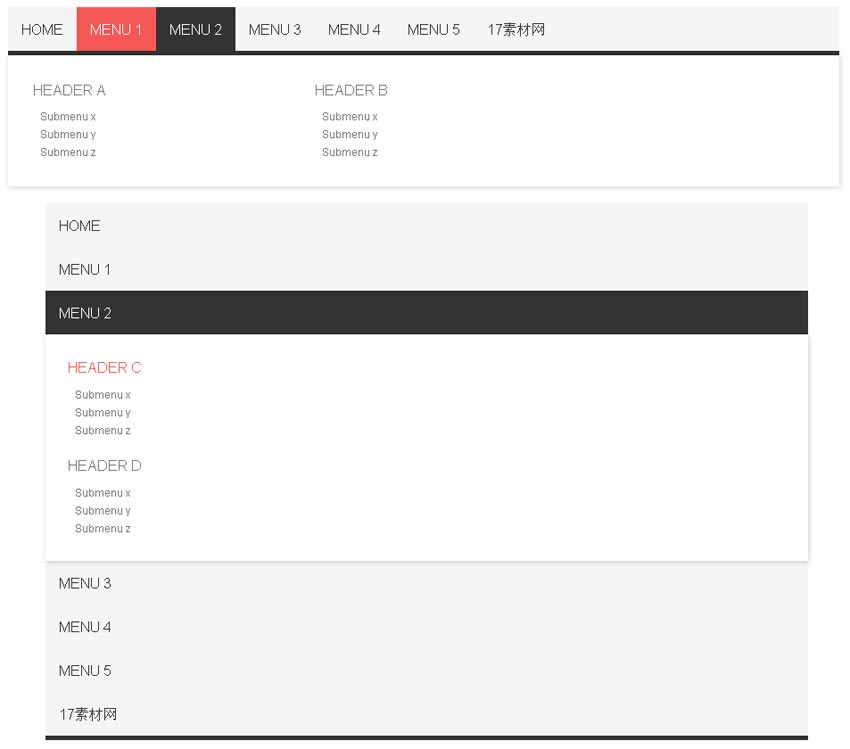850x749 pixels.
Task: Open Submenu y under HEADER B
Action: coord(350,134)
